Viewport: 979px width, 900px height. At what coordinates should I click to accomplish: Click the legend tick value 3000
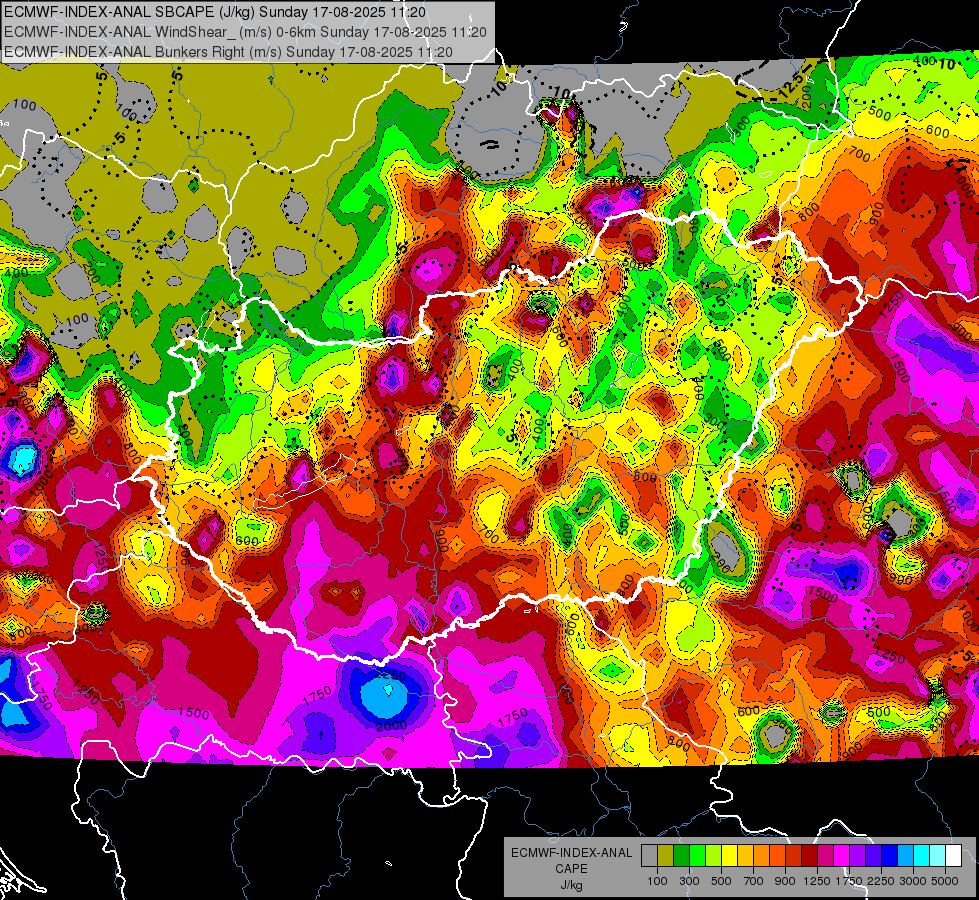point(913,881)
